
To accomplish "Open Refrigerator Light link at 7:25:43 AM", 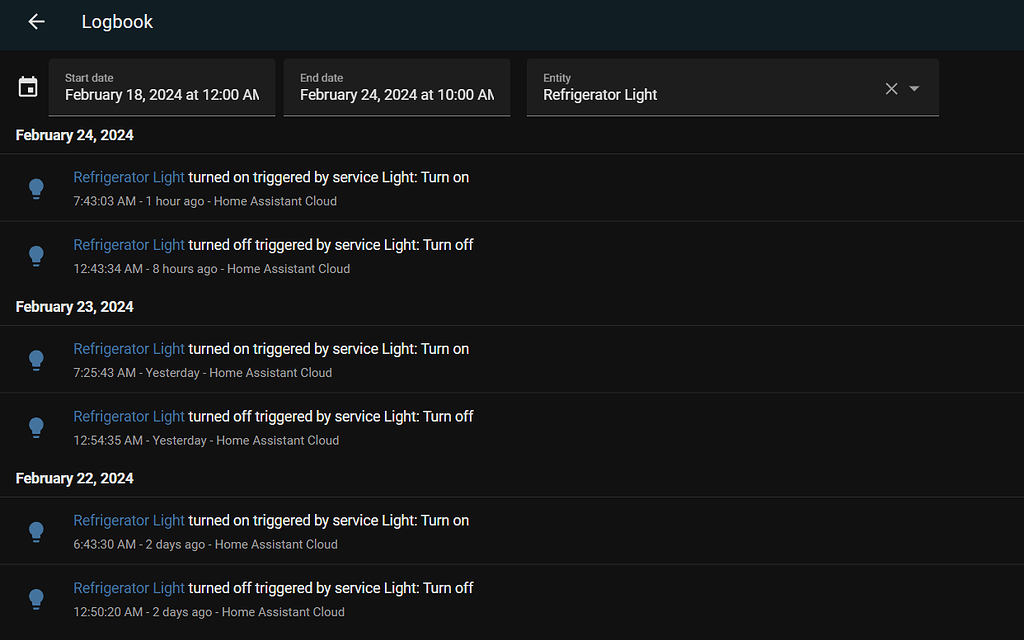I will [x=129, y=349].
